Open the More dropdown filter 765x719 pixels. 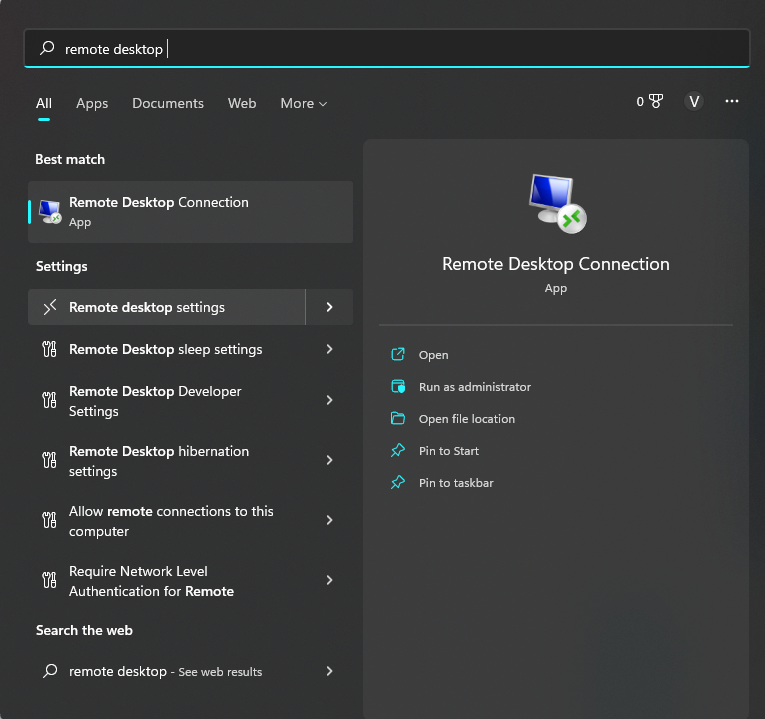tap(303, 103)
